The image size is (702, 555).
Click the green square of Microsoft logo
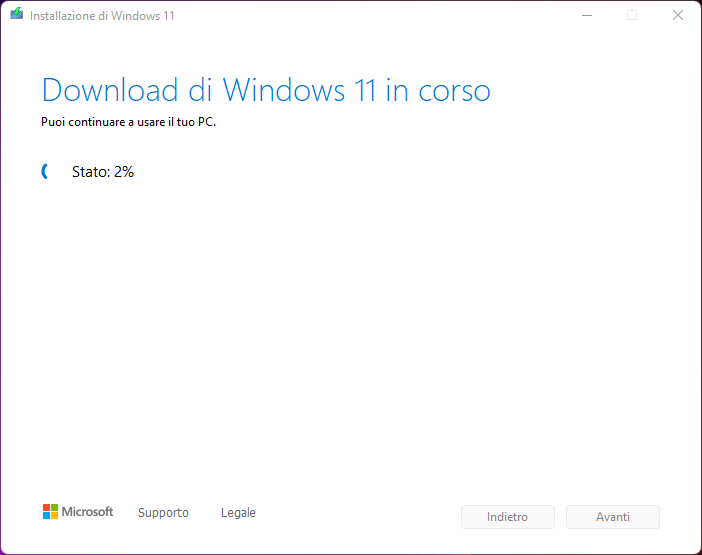pos(55,508)
